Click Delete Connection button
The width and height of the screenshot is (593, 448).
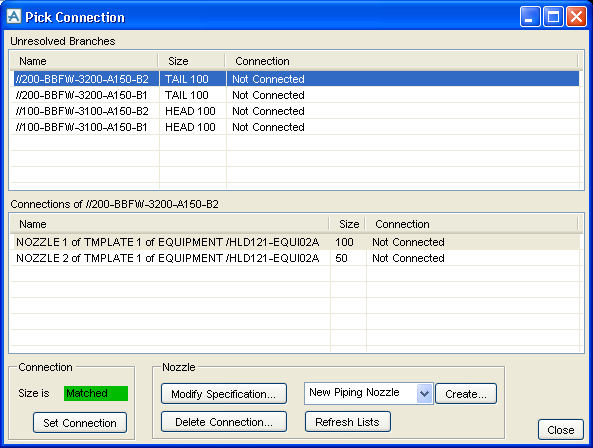[x=224, y=422]
